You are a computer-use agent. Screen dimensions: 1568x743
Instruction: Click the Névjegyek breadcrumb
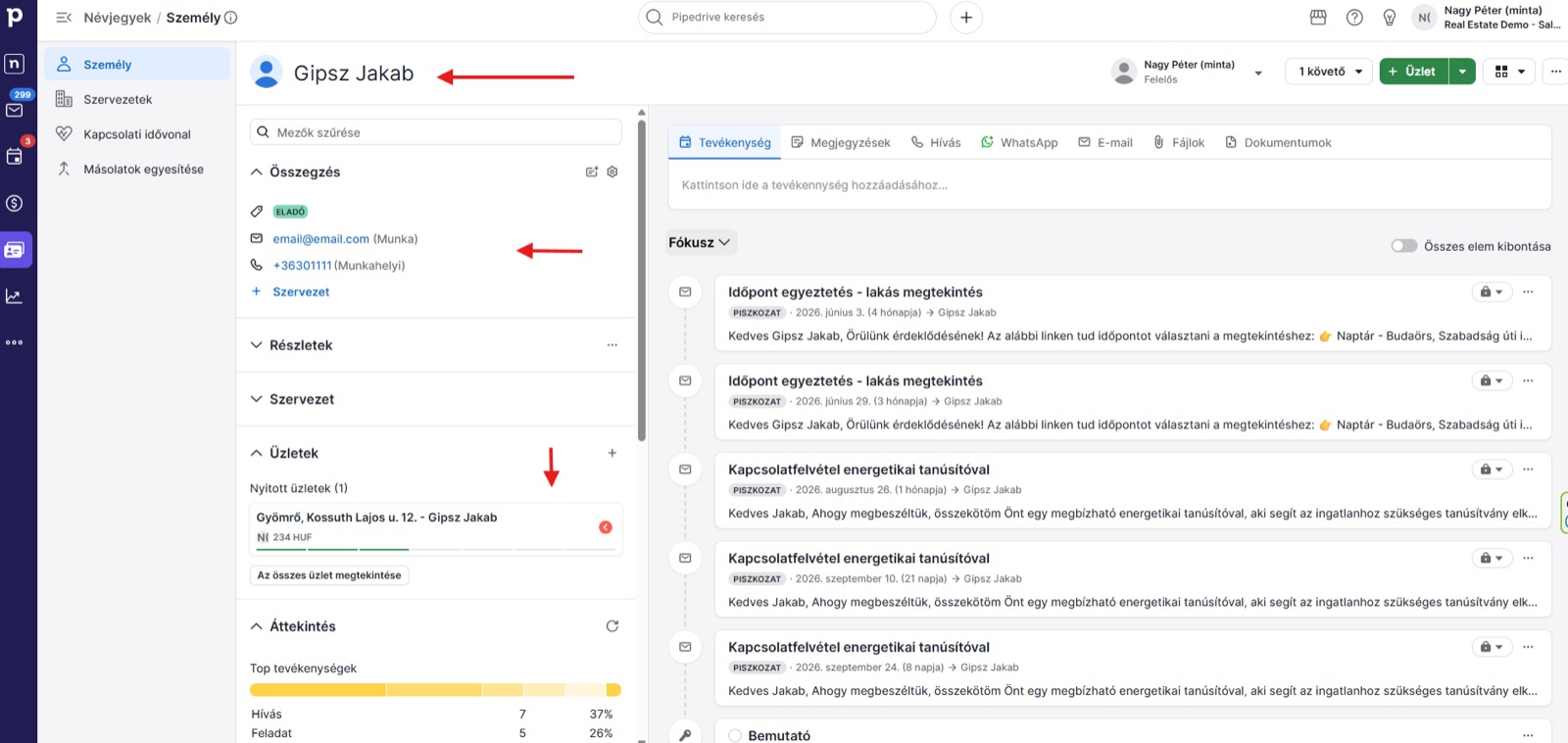tap(118, 18)
